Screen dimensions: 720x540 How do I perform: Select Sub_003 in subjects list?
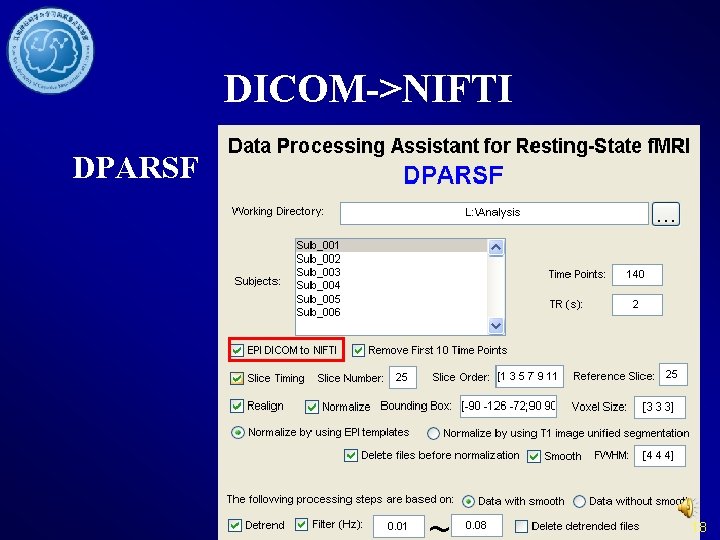click(391, 272)
